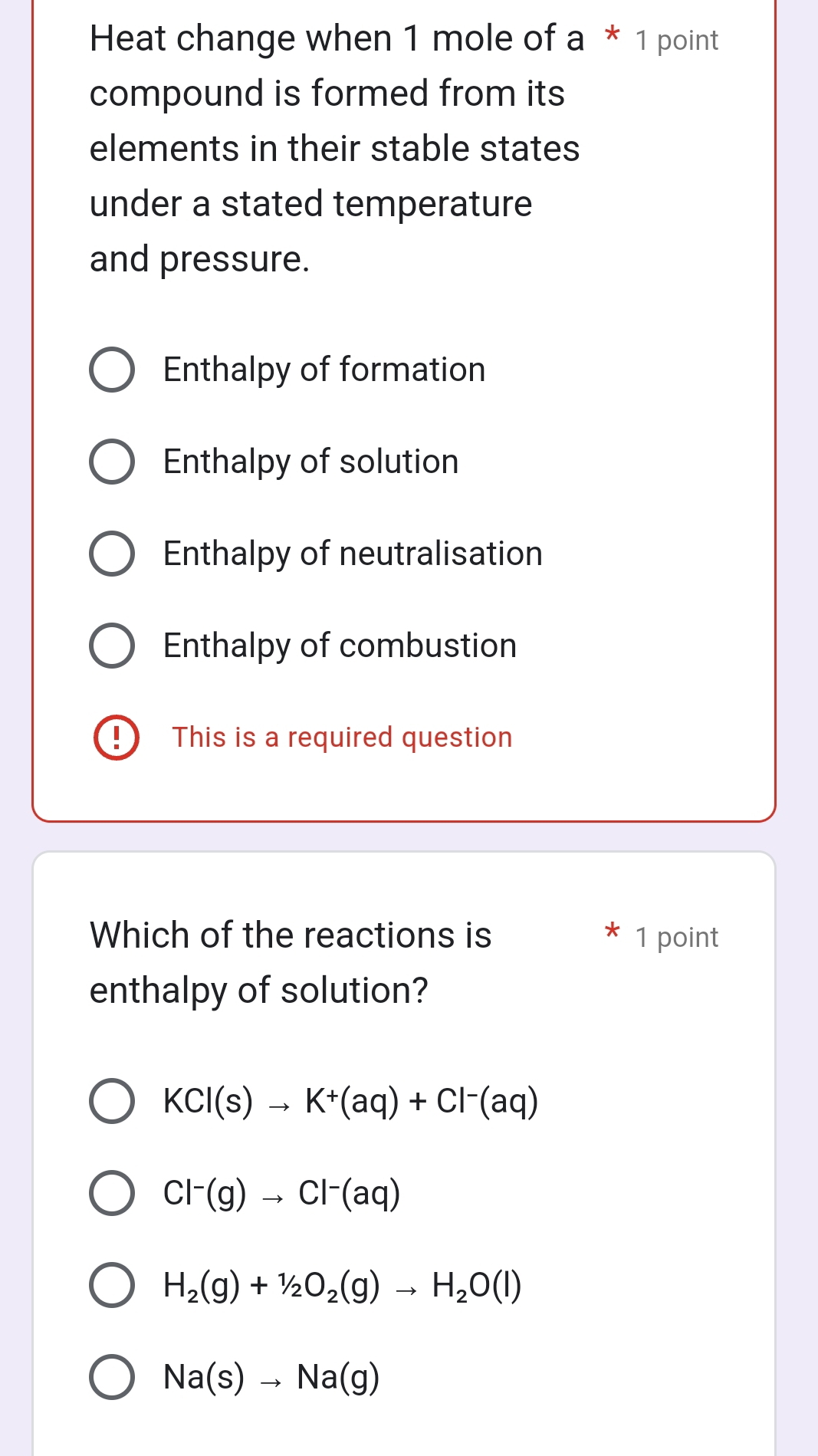Screen dimensions: 818x1456
Task: Click the Enthalpy of formation label text
Action: pyautogui.click(x=323, y=371)
